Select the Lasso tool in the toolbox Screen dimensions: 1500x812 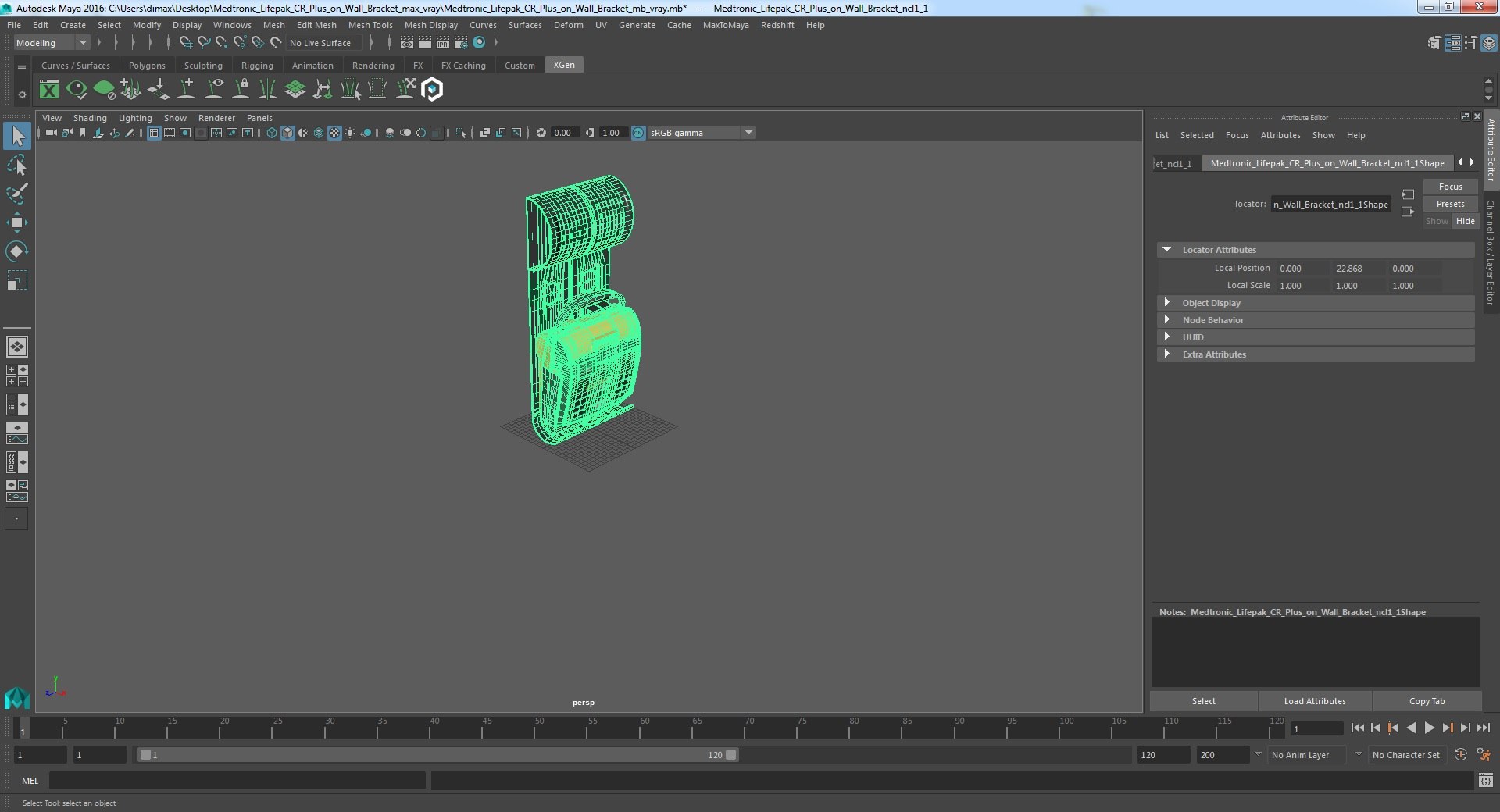coord(16,166)
